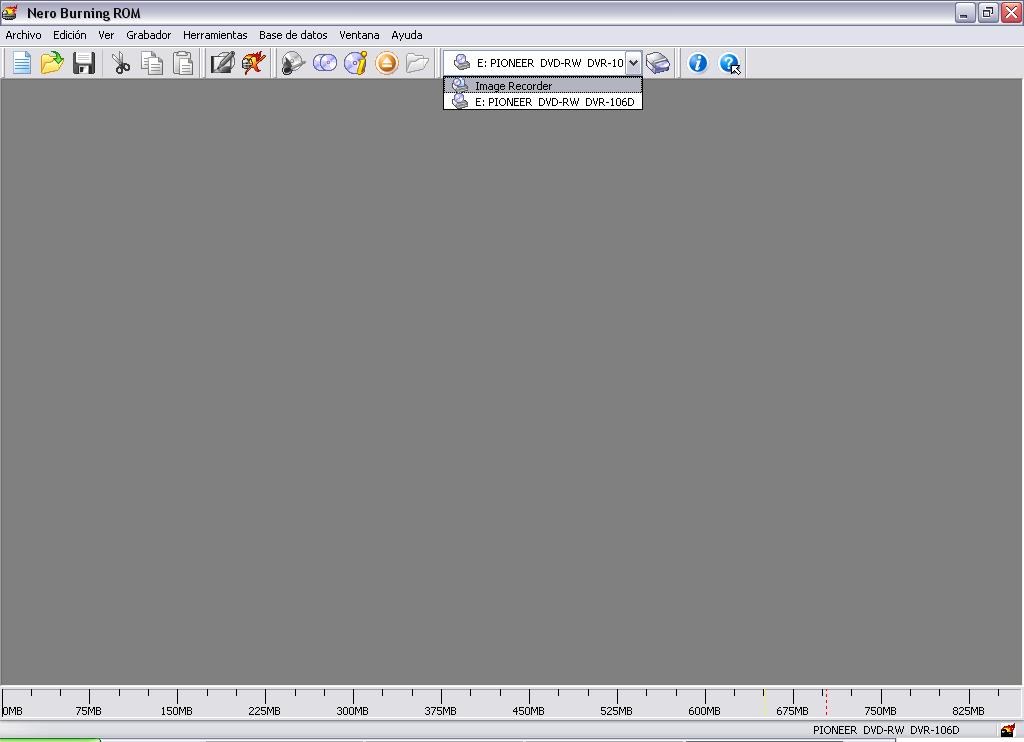Open the Ayuda menu
The height and width of the screenshot is (742, 1024).
tap(407, 35)
